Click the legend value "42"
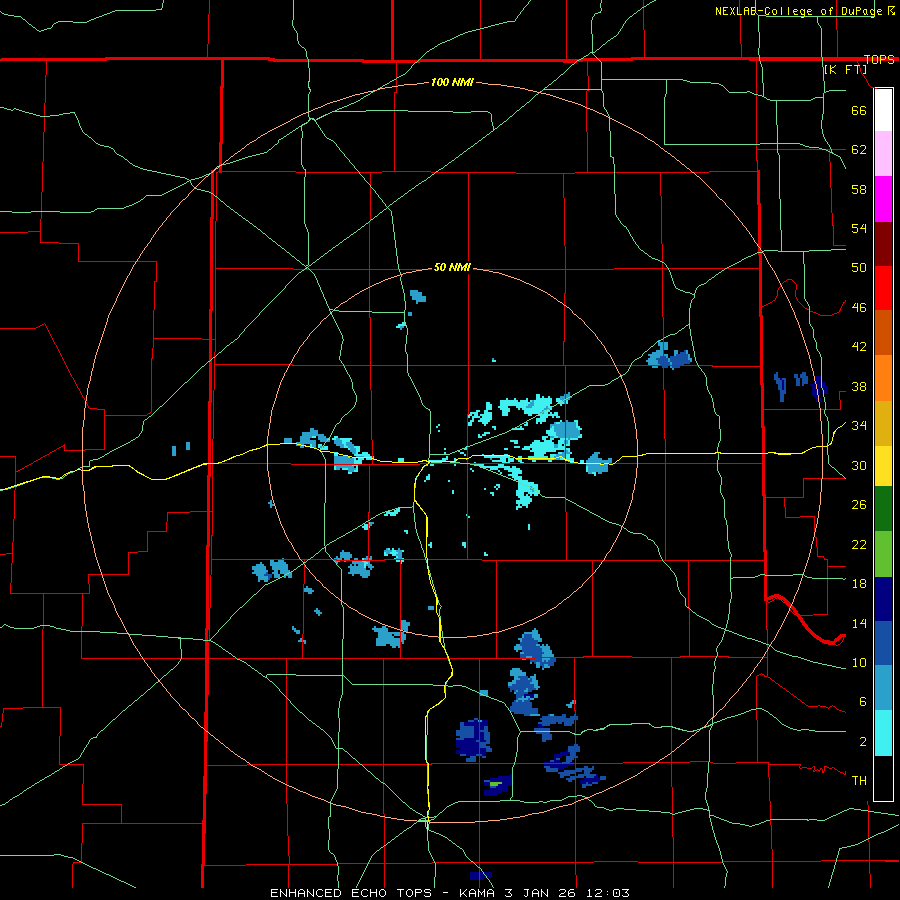900x900 pixels. [859, 347]
